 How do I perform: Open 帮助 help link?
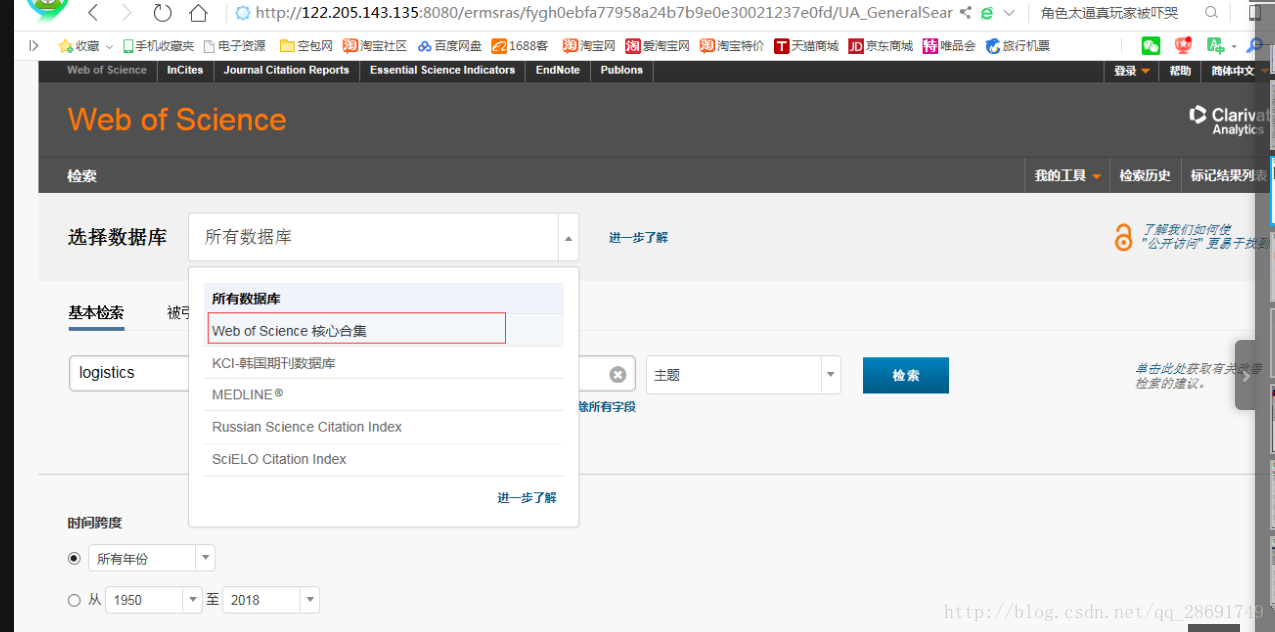(1181, 71)
